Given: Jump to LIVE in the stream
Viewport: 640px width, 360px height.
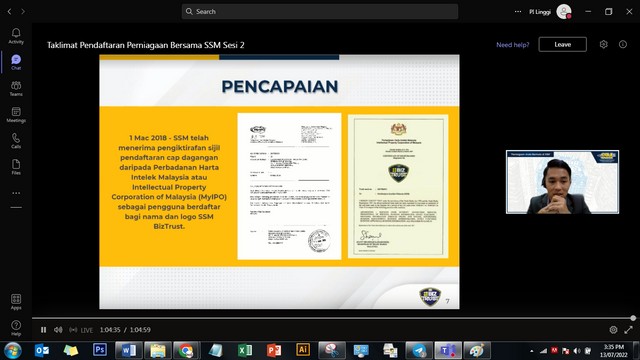Looking at the screenshot, I should (81, 330).
